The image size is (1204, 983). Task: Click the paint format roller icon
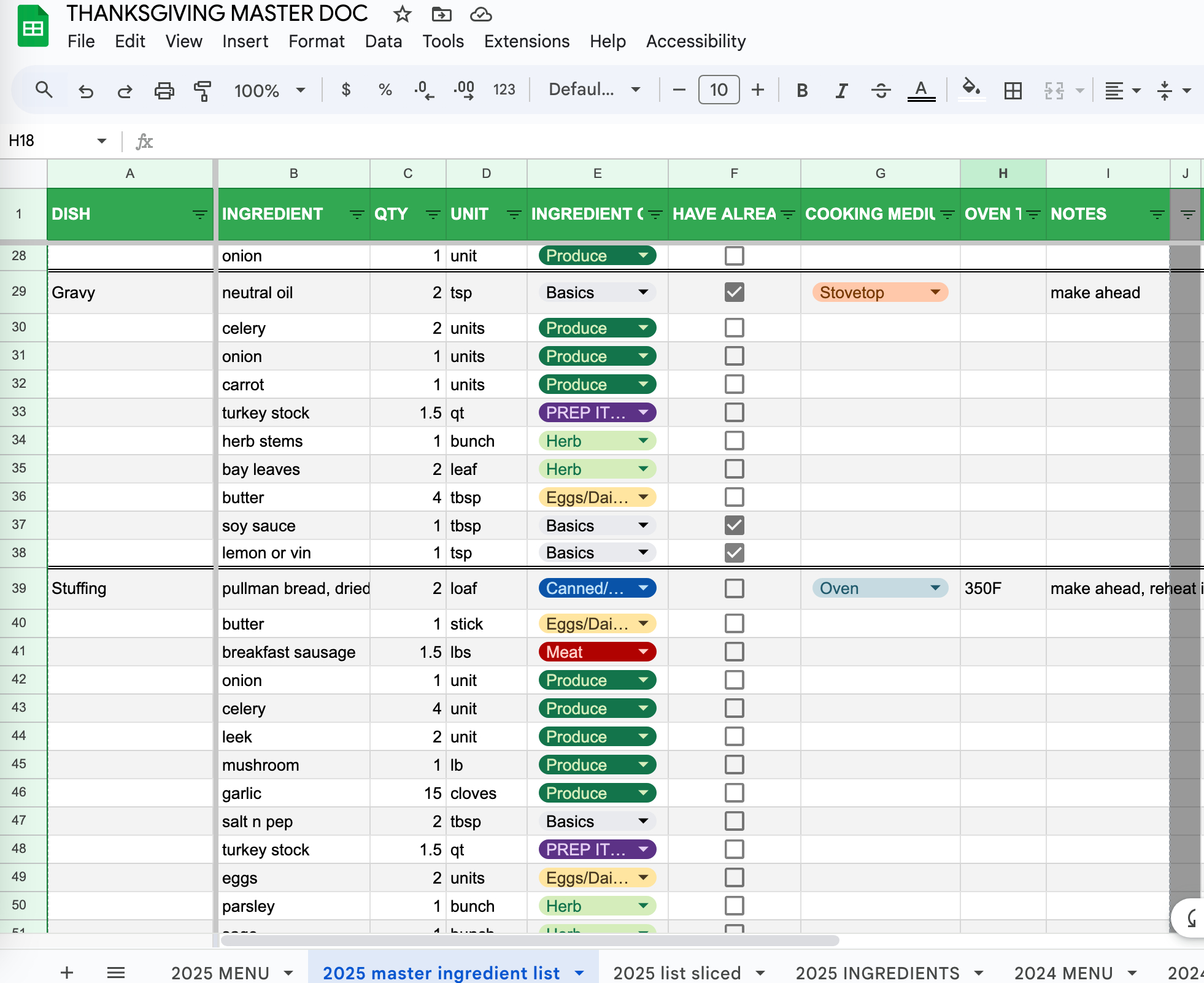[202, 90]
